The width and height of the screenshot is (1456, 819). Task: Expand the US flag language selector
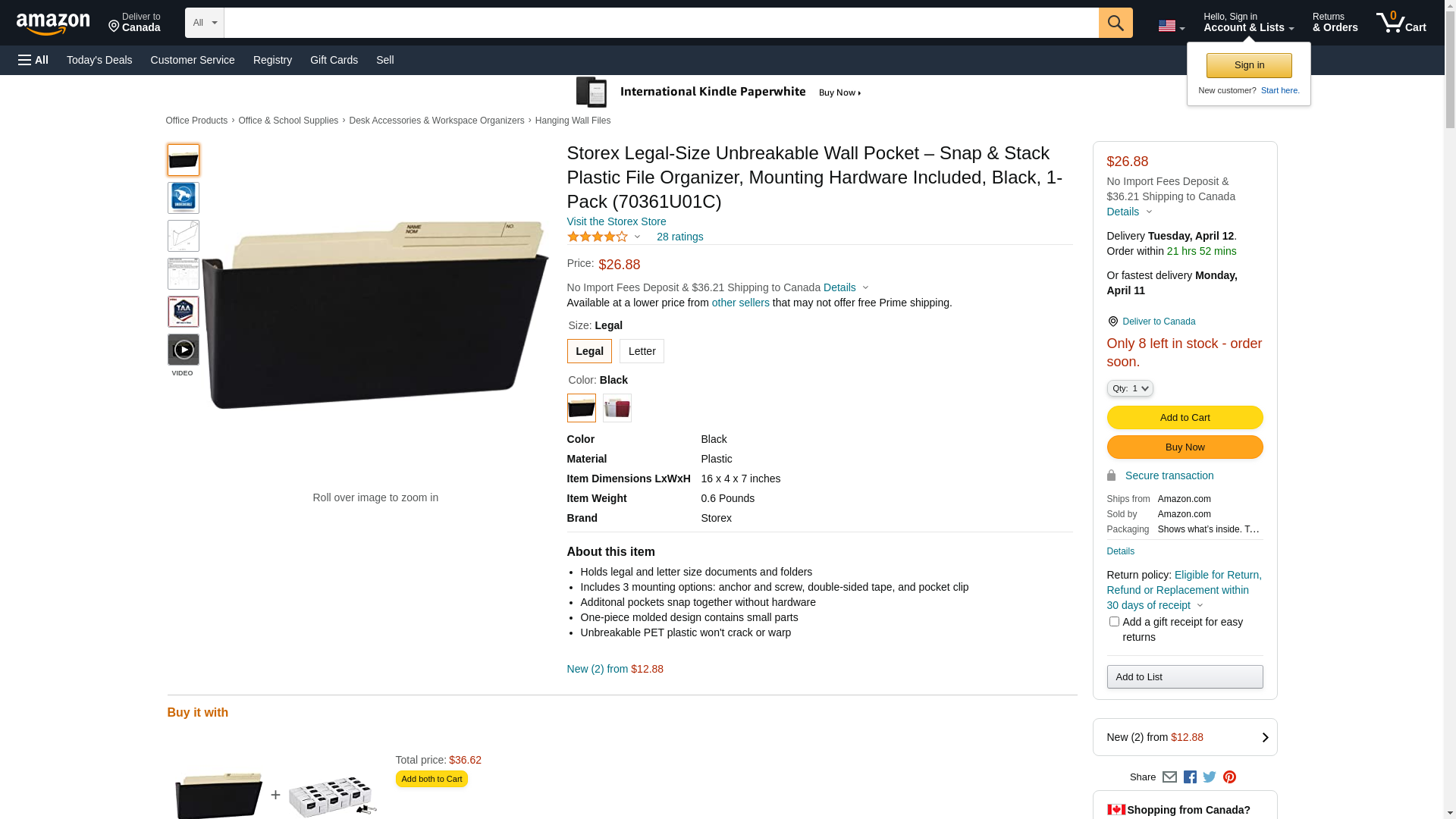pos(1171,26)
